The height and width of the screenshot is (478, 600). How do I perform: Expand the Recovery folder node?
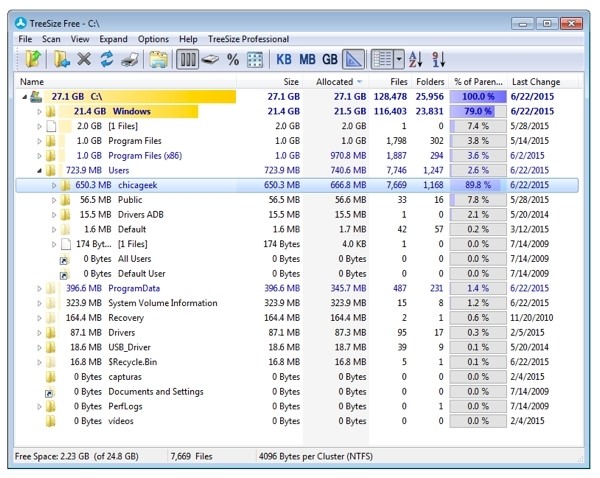39,318
